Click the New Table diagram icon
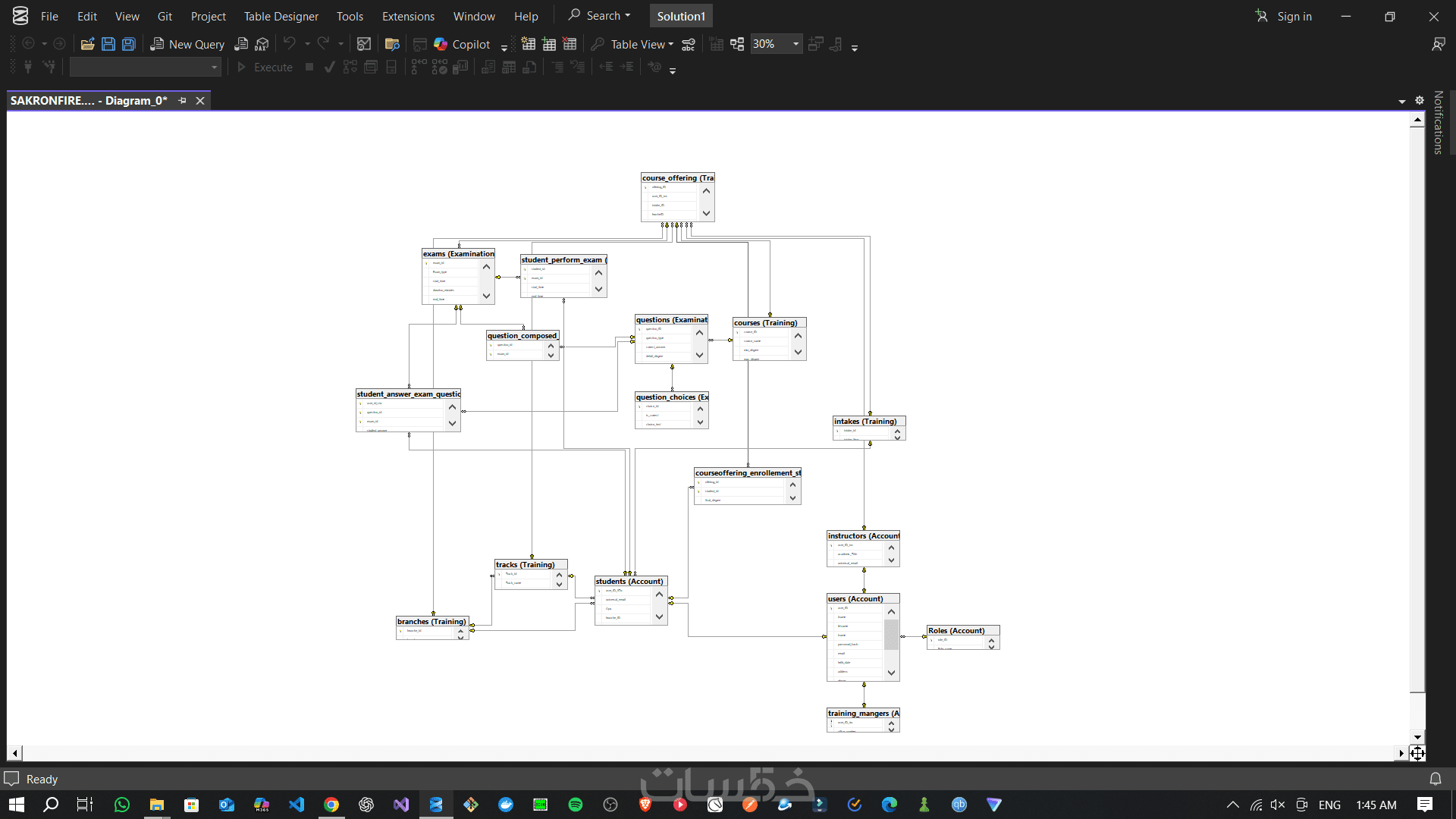This screenshot has width=1456, height=819. coord(529,44)
